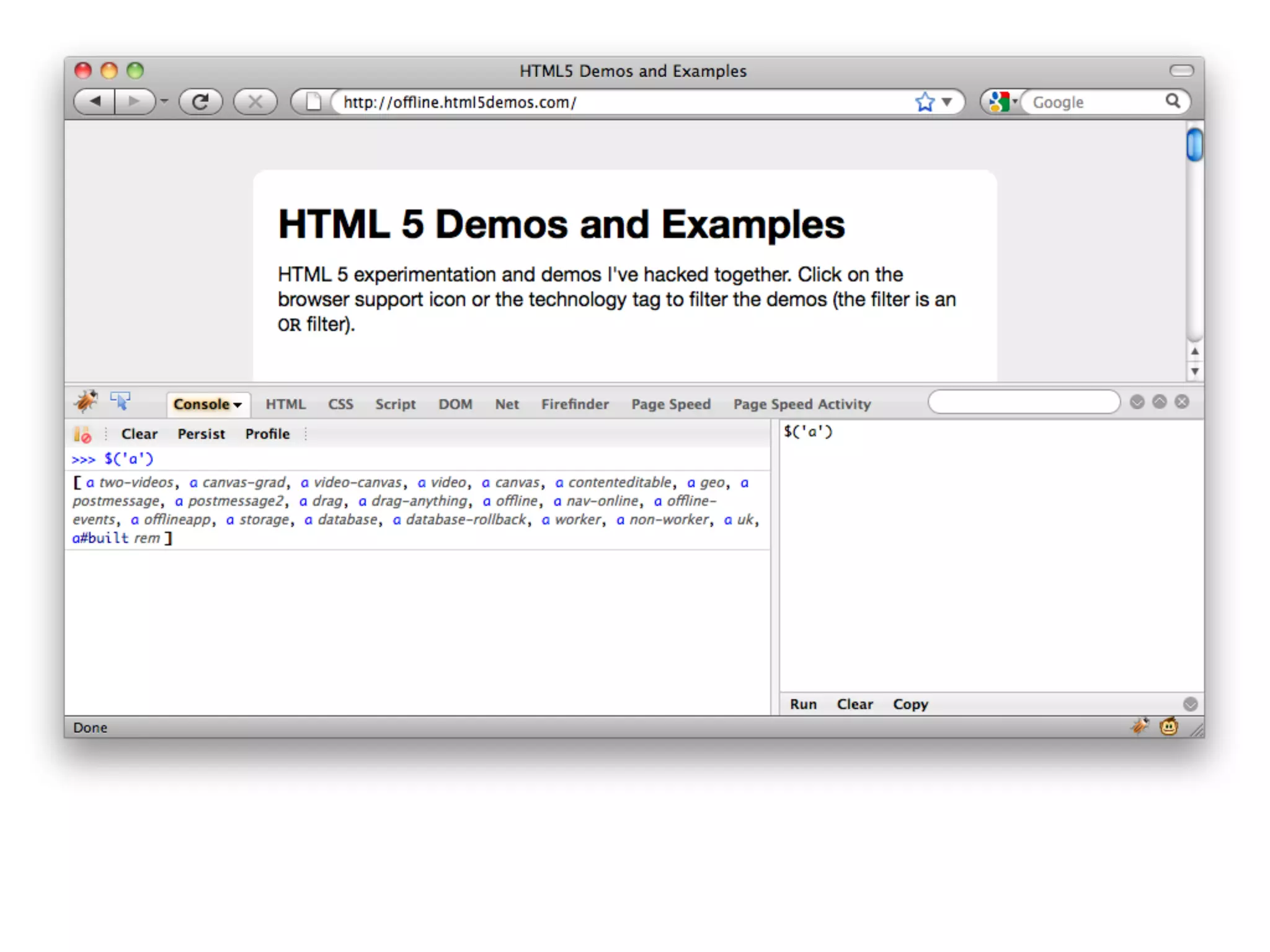The width and height of the screenshot is (1270, 952).
Task: Click the Firebug bug icon in panel toolbar
Action: (86, 401)
